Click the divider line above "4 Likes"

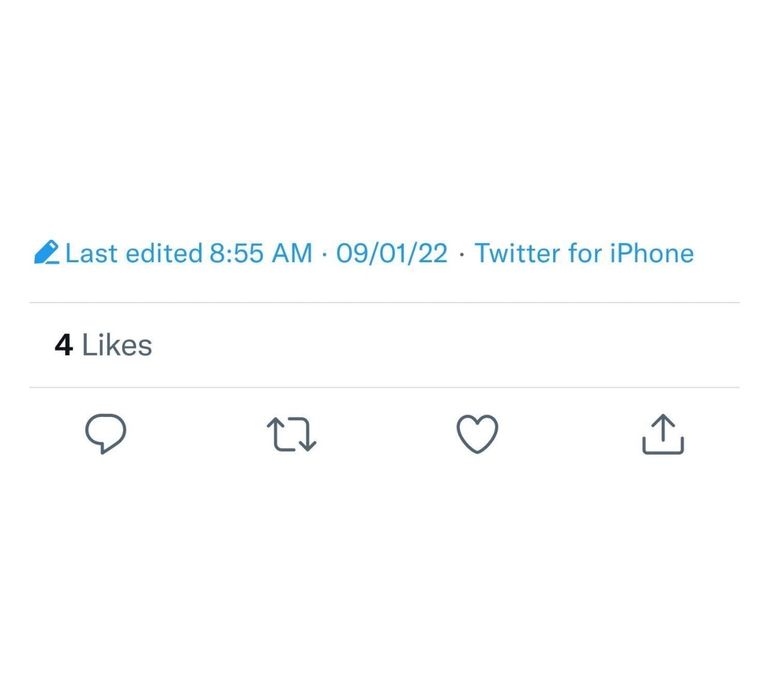[x=384, y=302]
